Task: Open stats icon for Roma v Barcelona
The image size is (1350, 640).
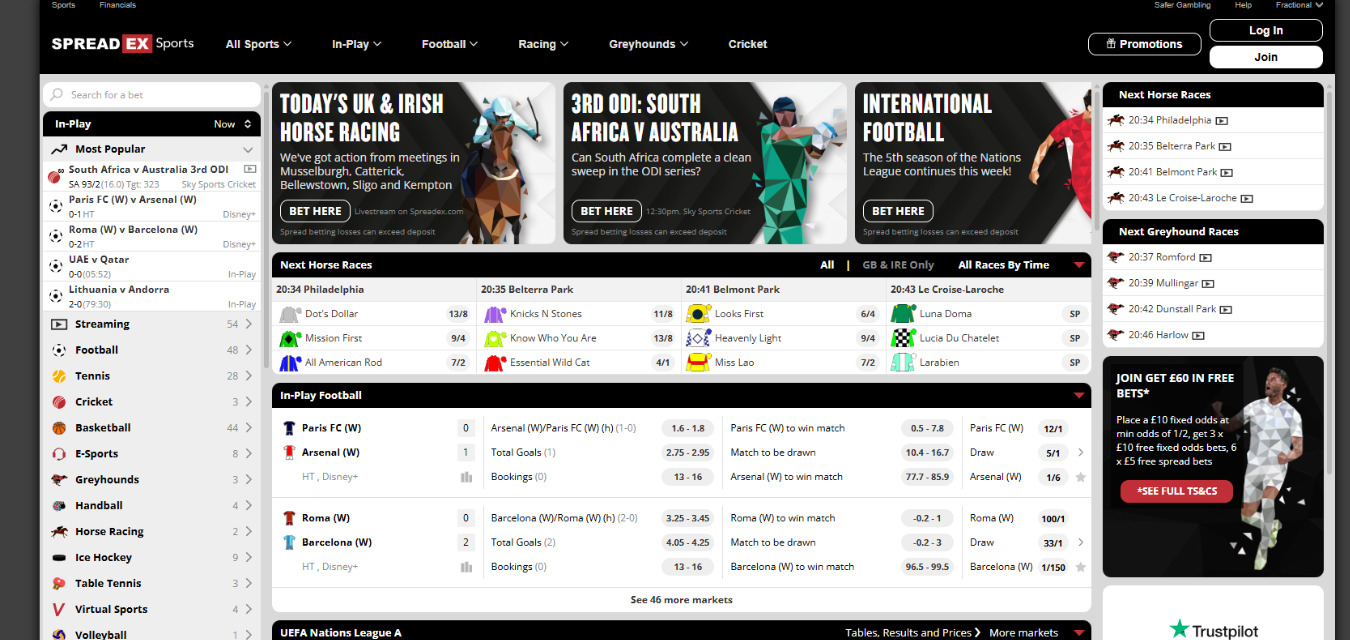Action: point(466,567)
